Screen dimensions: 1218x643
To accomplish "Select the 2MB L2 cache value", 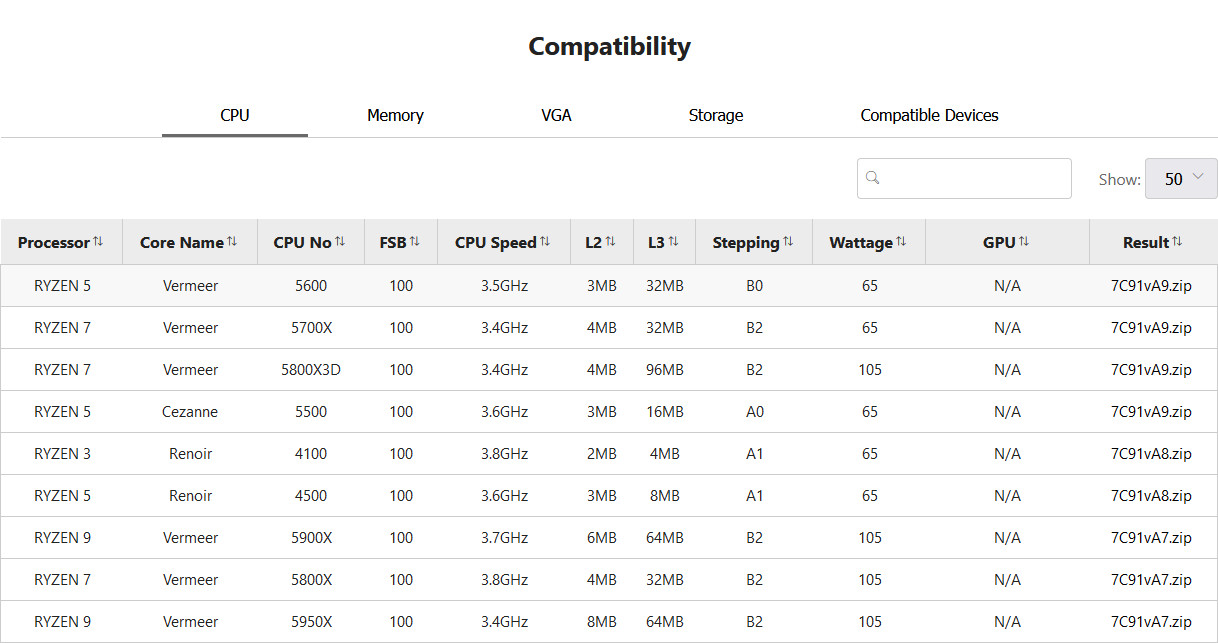I will point(602,454).
